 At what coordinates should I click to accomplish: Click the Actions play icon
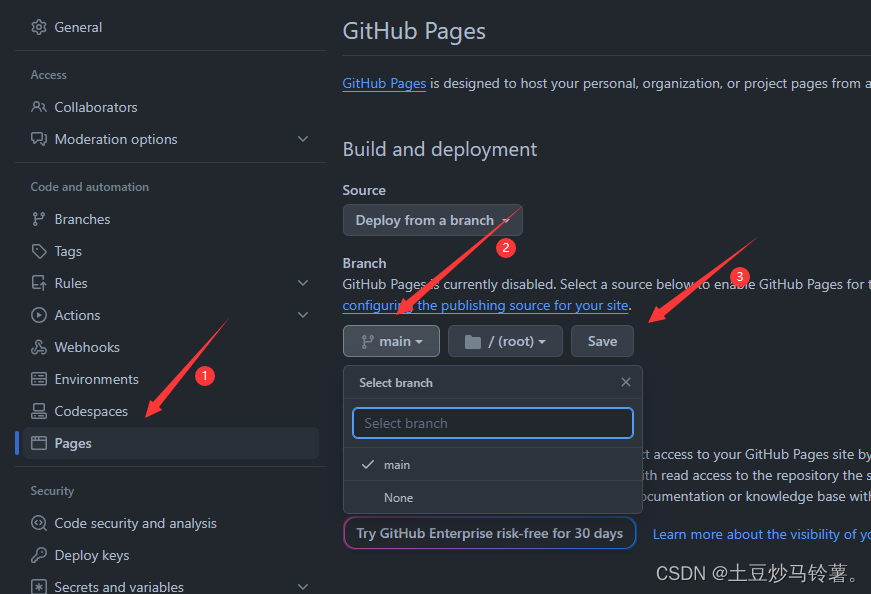click(x=39, y=315)
